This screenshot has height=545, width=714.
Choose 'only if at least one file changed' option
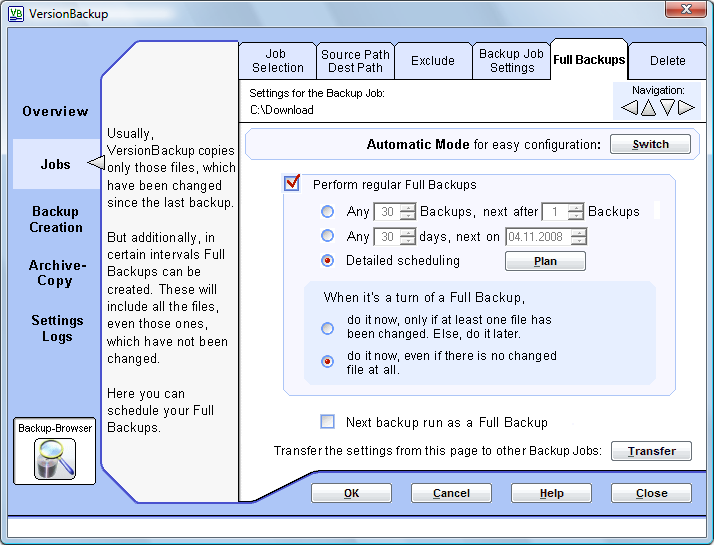tap(327, 328)
